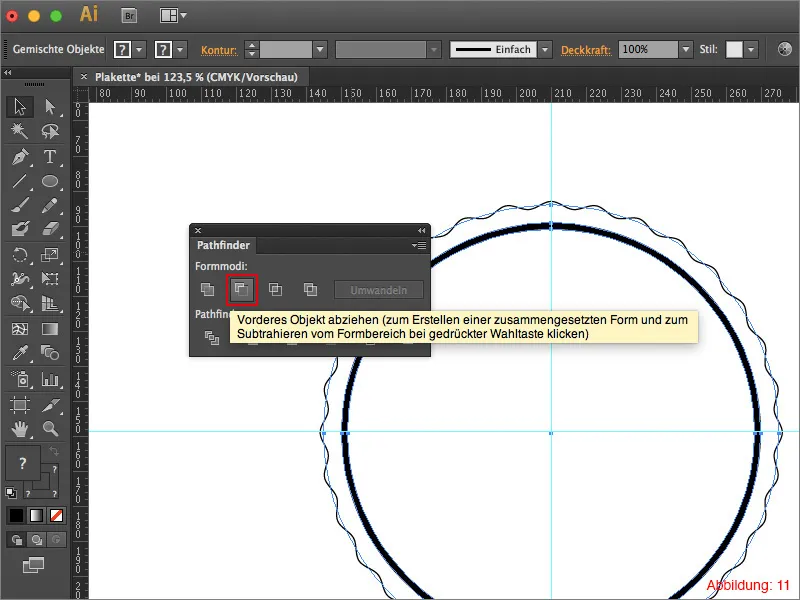Select the Pencil tool
This screenshot has height=600, width=800.
click(49, 205)
